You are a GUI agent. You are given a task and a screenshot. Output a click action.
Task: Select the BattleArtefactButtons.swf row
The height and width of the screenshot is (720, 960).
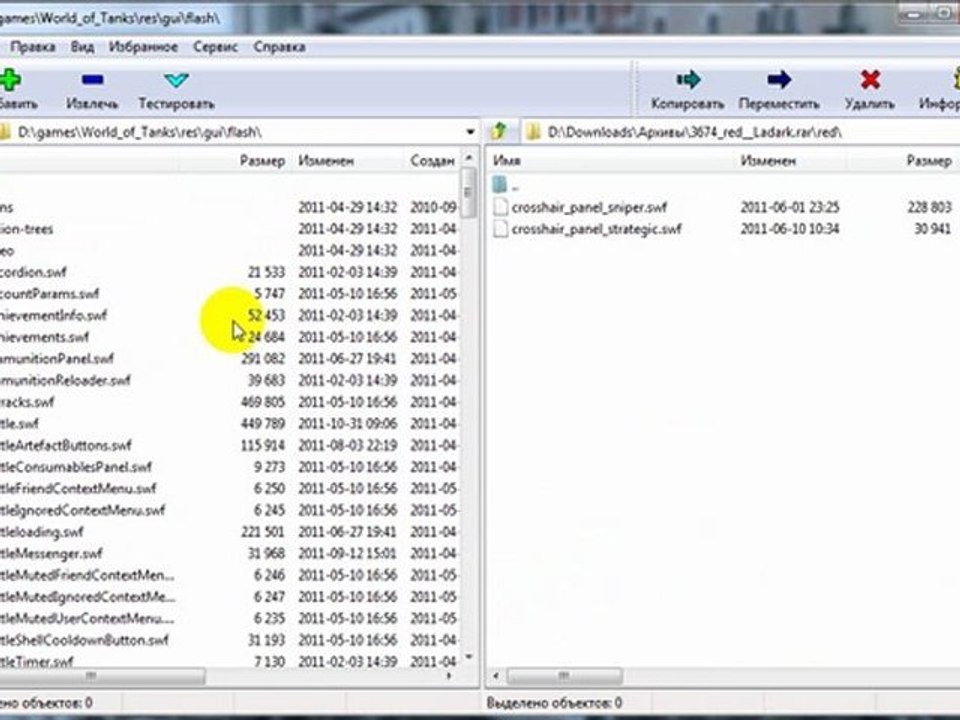(x=230, y=445)
